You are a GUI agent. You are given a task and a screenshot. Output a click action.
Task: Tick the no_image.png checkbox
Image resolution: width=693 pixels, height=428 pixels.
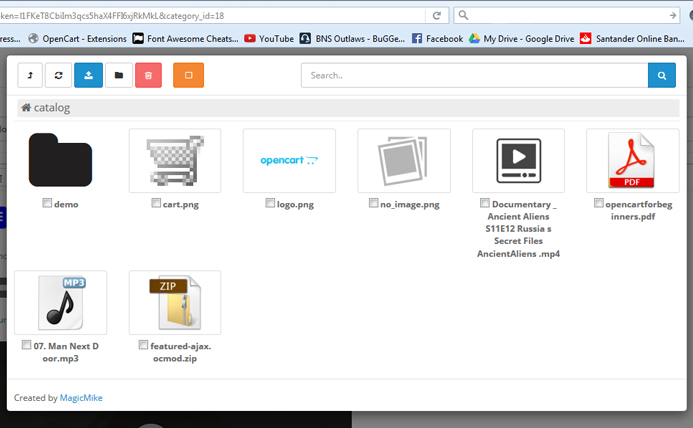(373, 203)
